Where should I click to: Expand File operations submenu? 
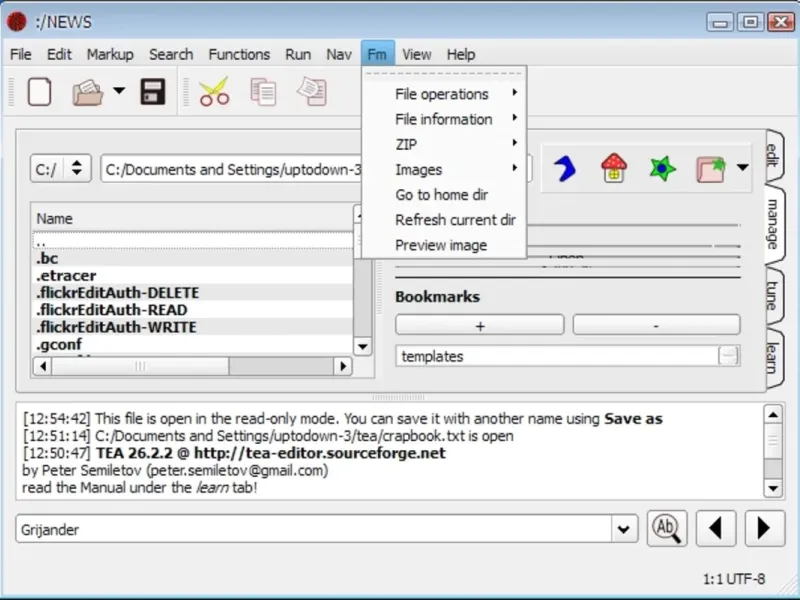(x=444, y=94)
